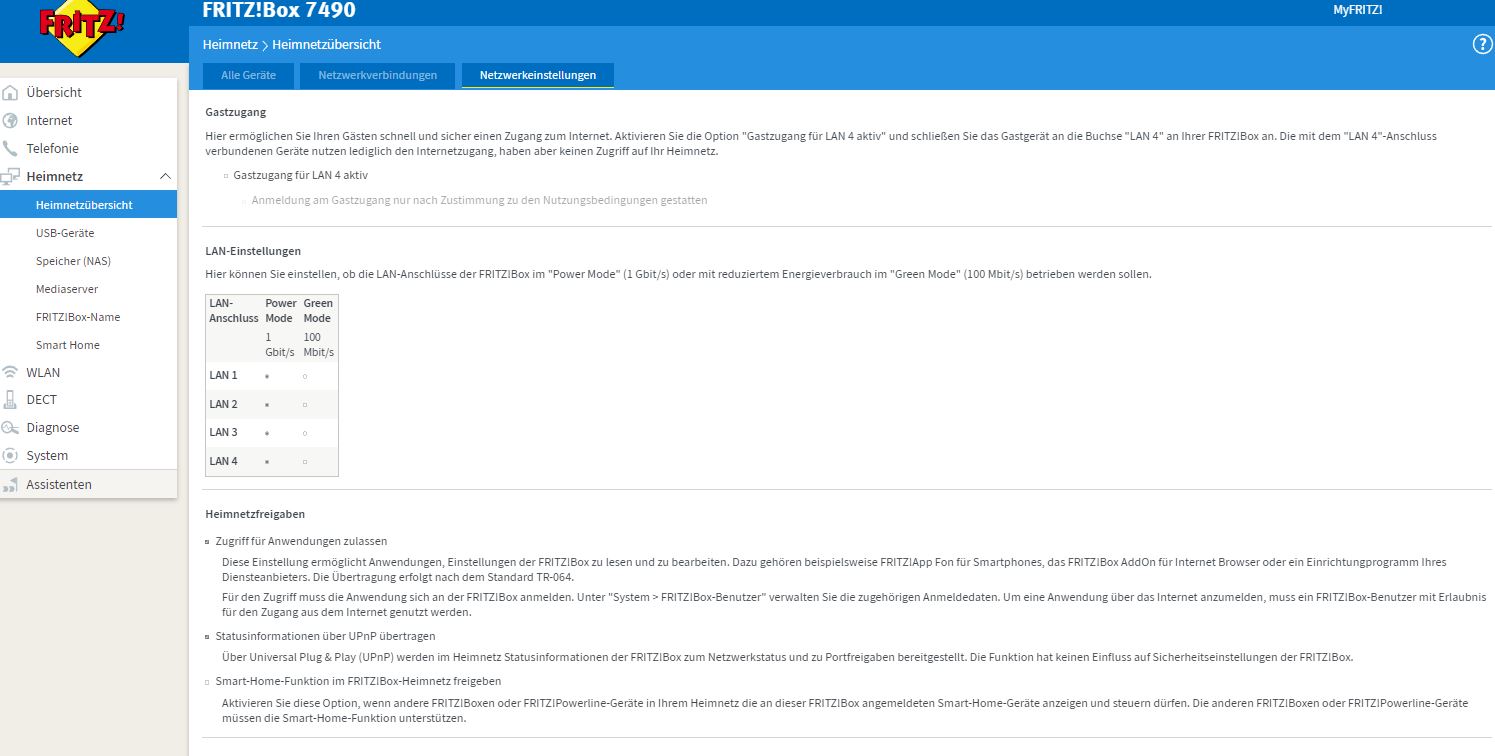
Task: Click the Telefonie phone icon
Action: [x=11, y=149]
